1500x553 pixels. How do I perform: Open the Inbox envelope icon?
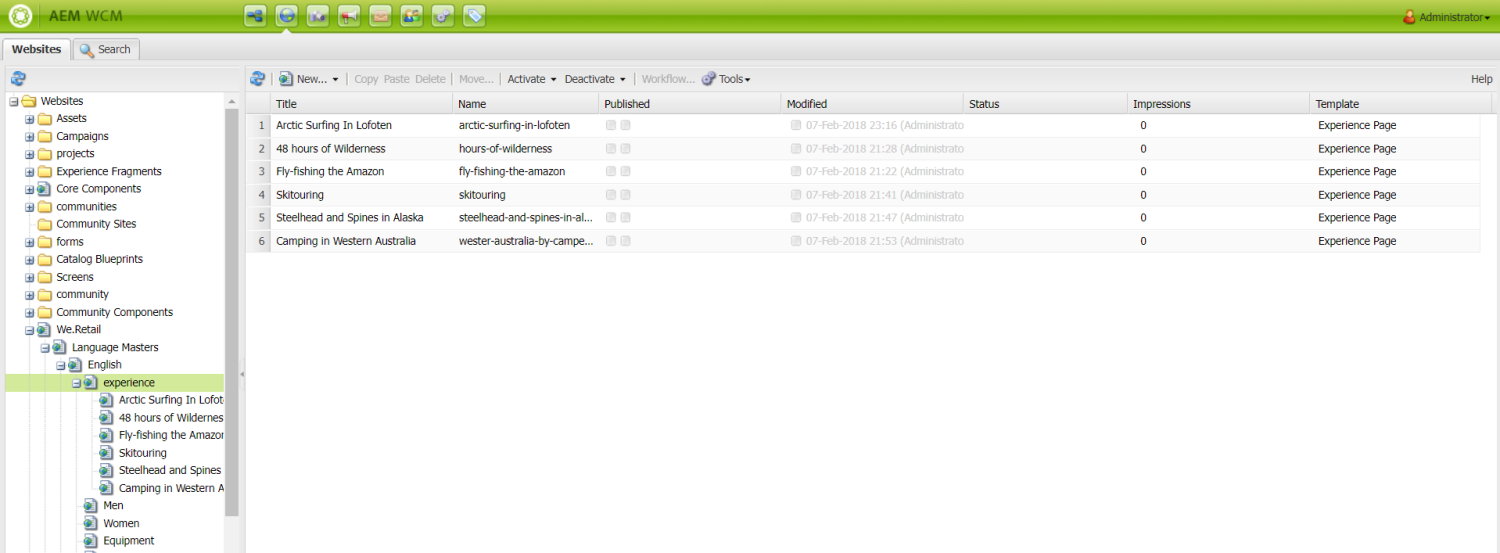click(380, 16)
